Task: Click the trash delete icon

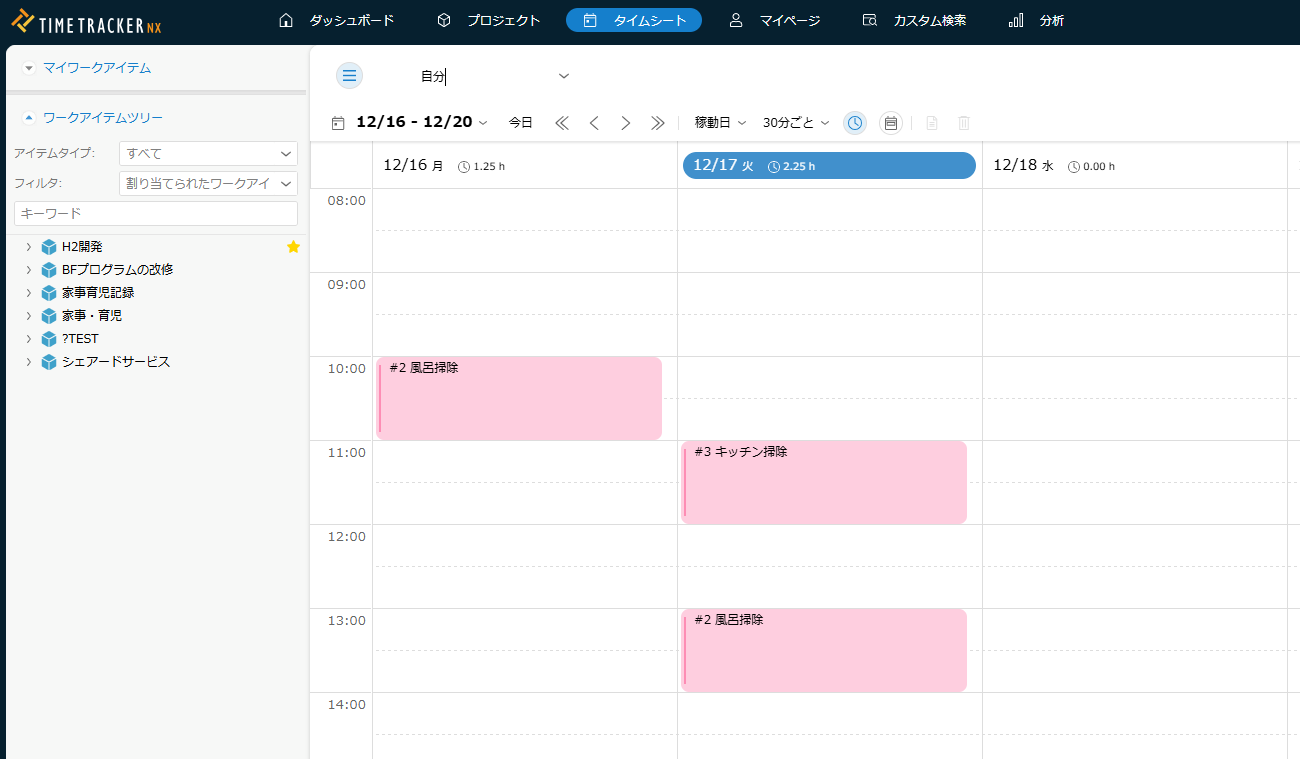Action: click(x=964, y=123)
